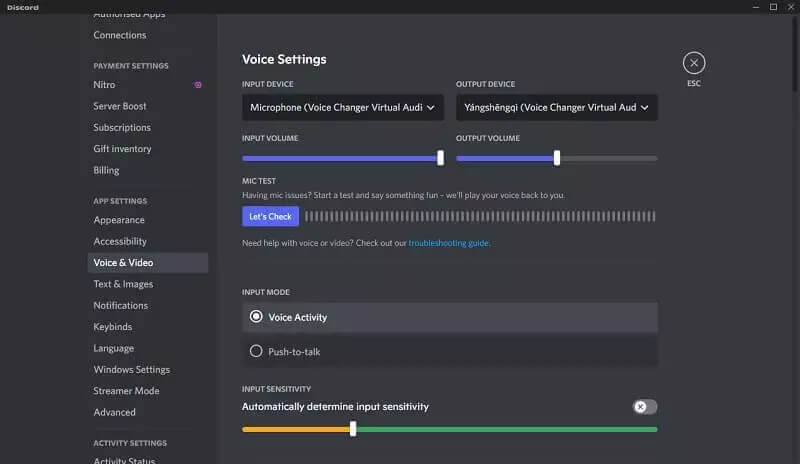Select Push-to-talk input mode
Viewport: 800px width, 464px height.
click(256, 351)
